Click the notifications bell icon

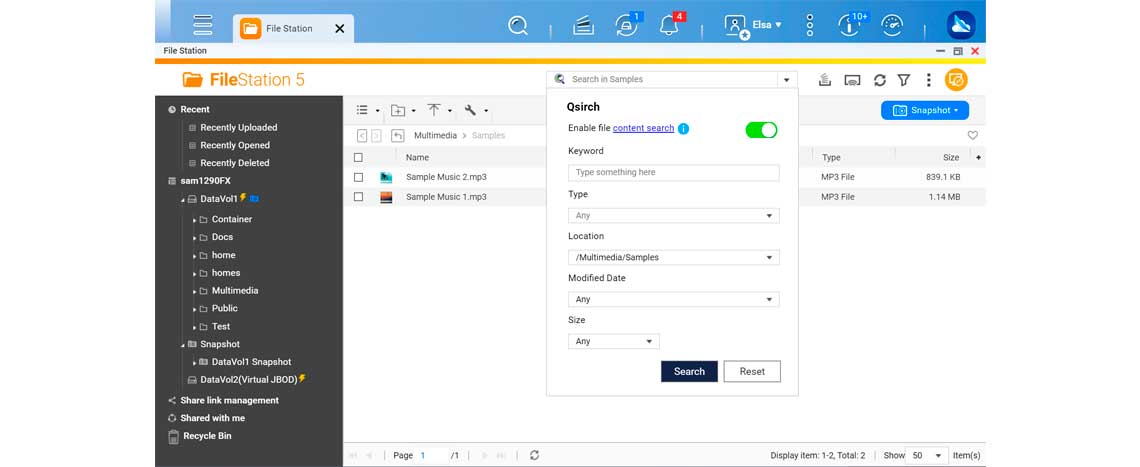(x=669, y=26)
